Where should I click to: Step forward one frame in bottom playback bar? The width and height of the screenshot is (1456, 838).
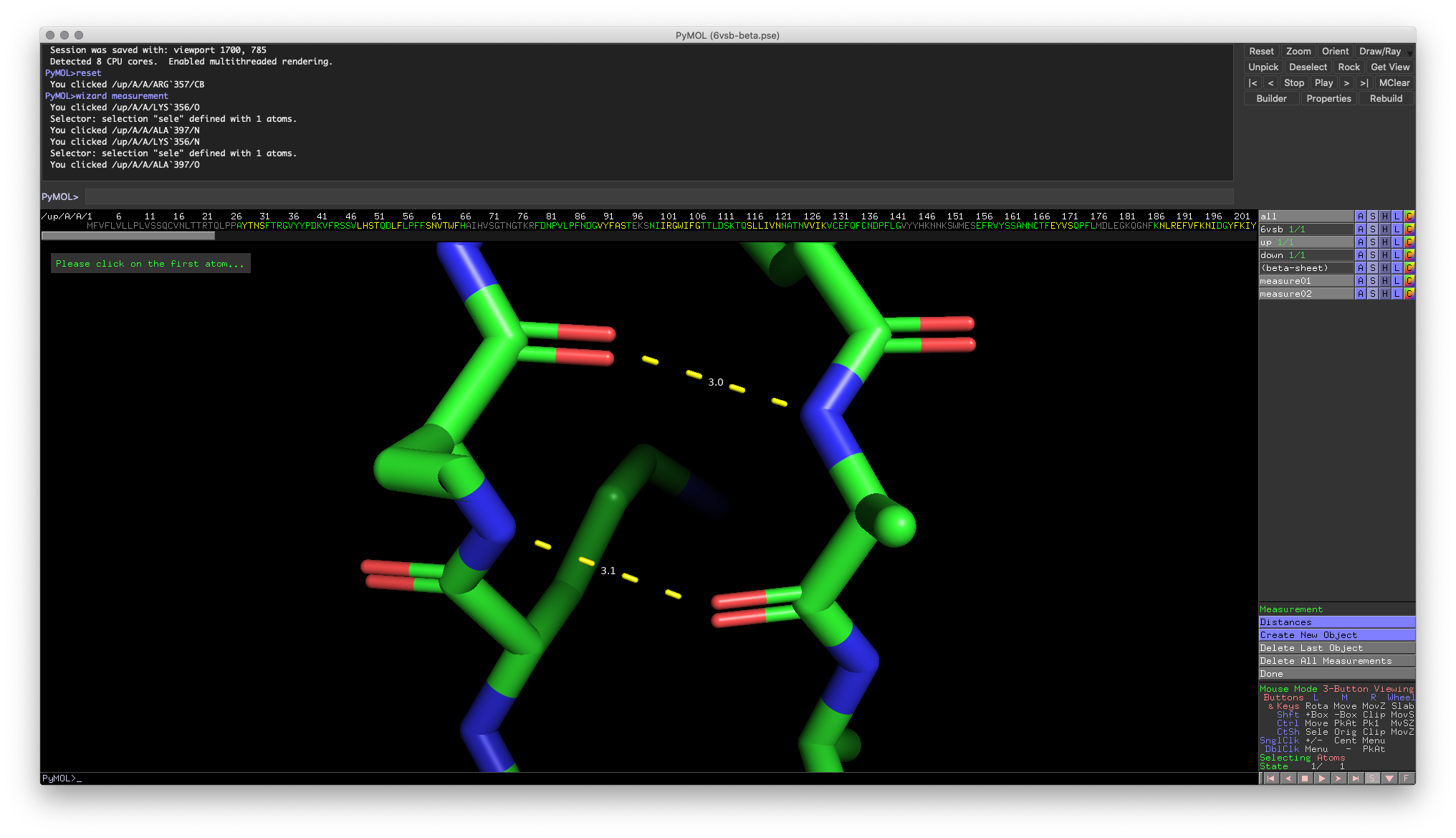[x=1338, y=779]
